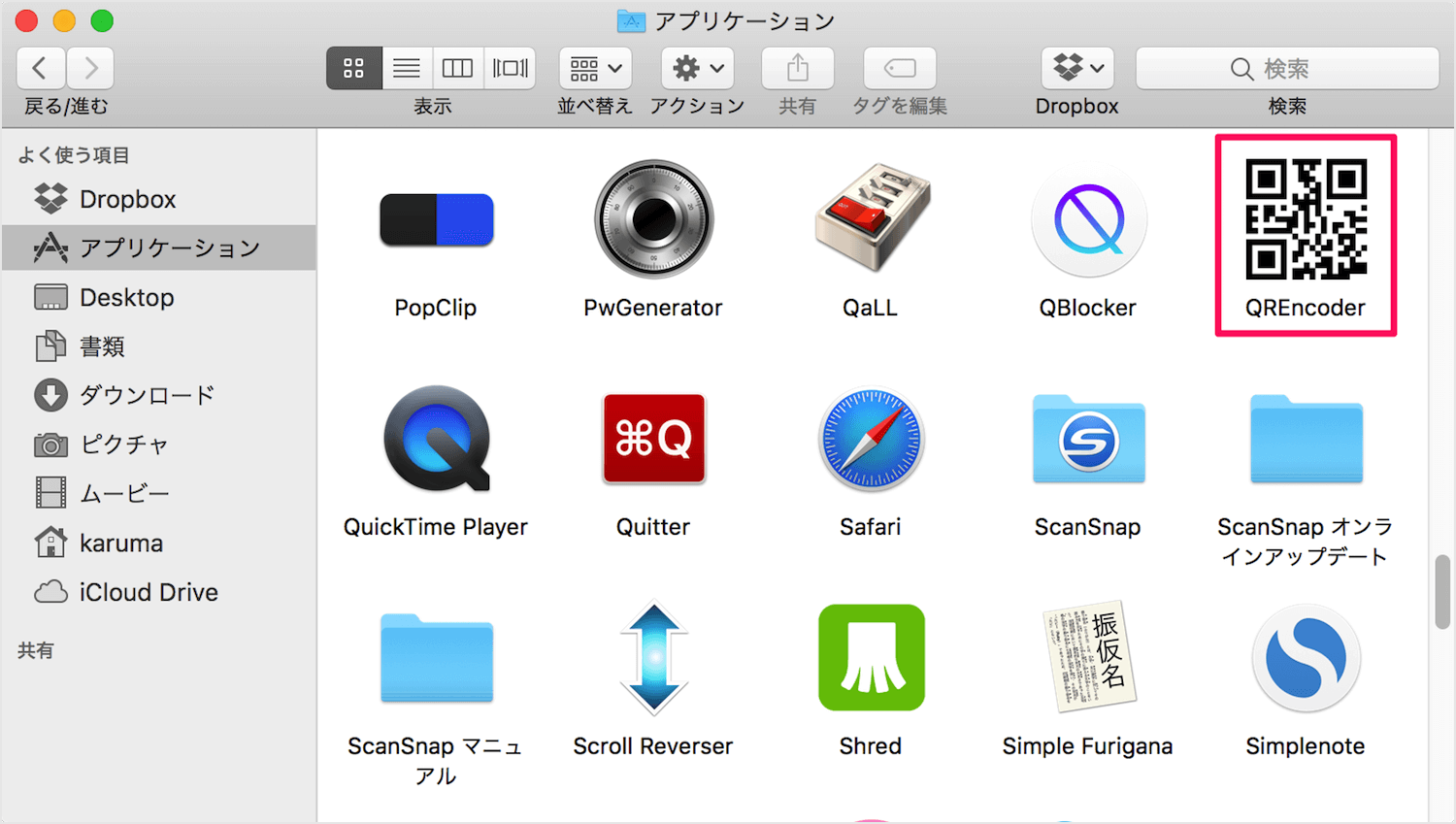
Task: Select the QaLL app icon
Action: coord(871,219)
